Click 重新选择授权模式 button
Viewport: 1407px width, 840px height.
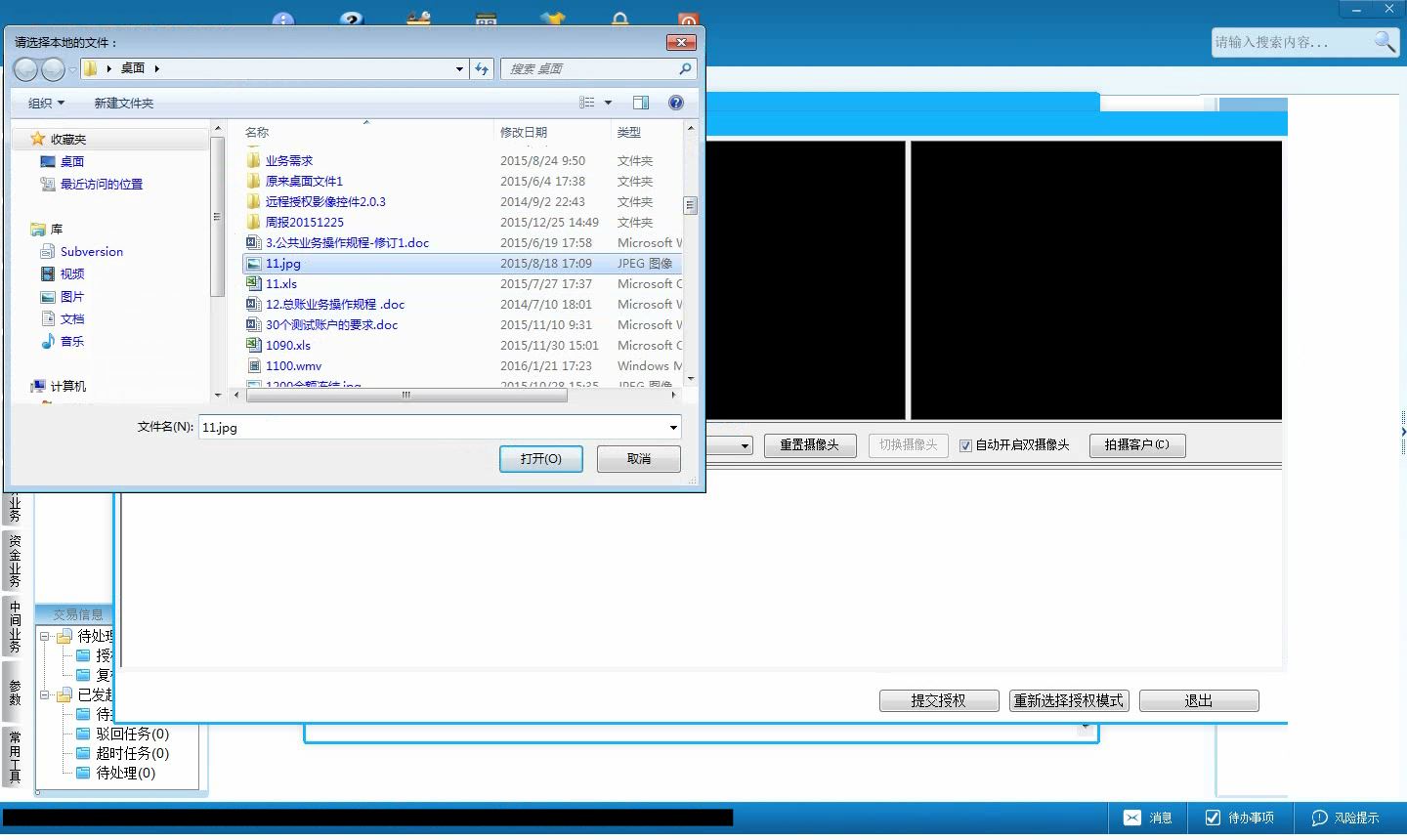(1069, 700)
